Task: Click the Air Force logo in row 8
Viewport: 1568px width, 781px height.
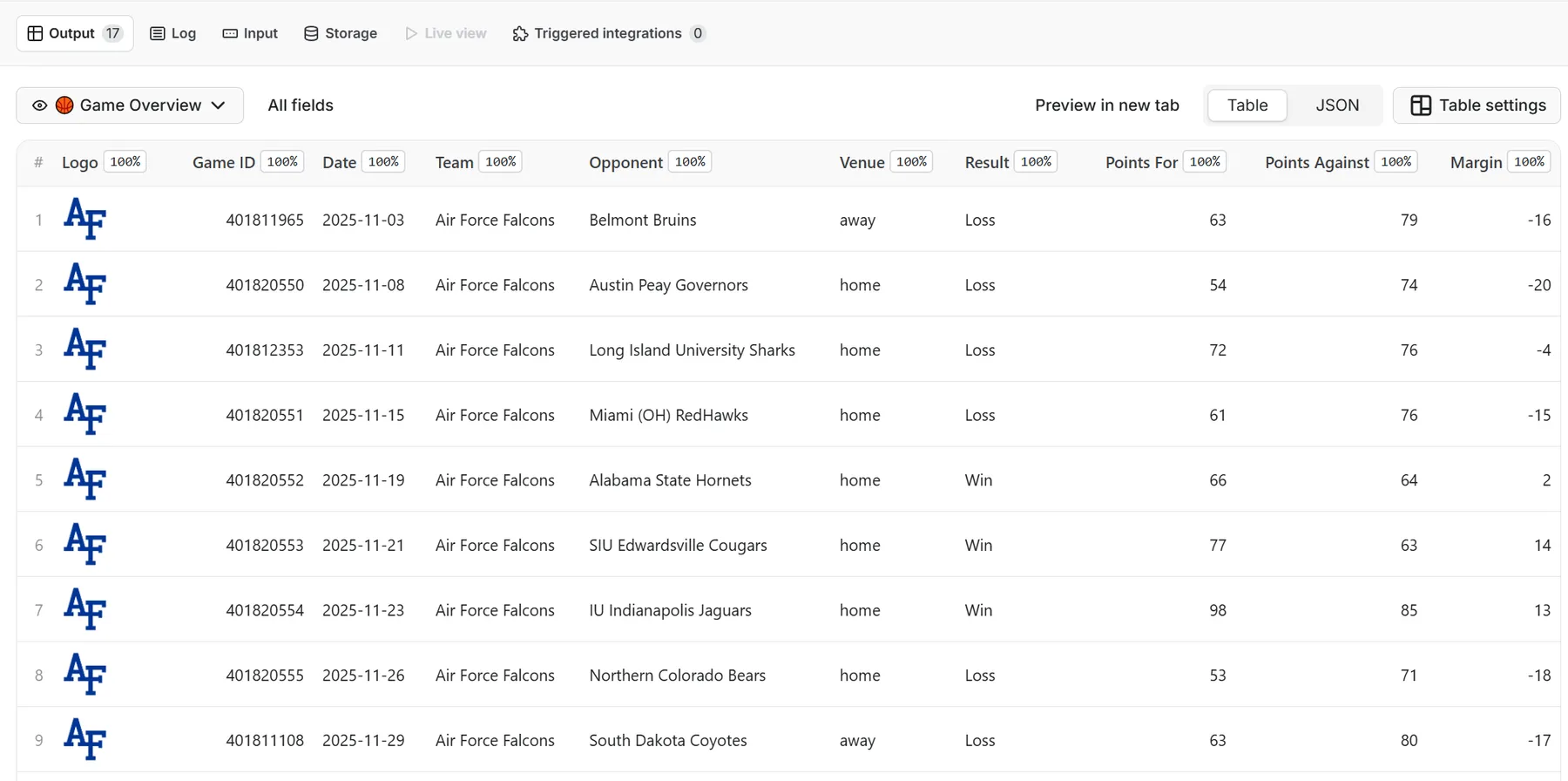Action: (85, 675)
